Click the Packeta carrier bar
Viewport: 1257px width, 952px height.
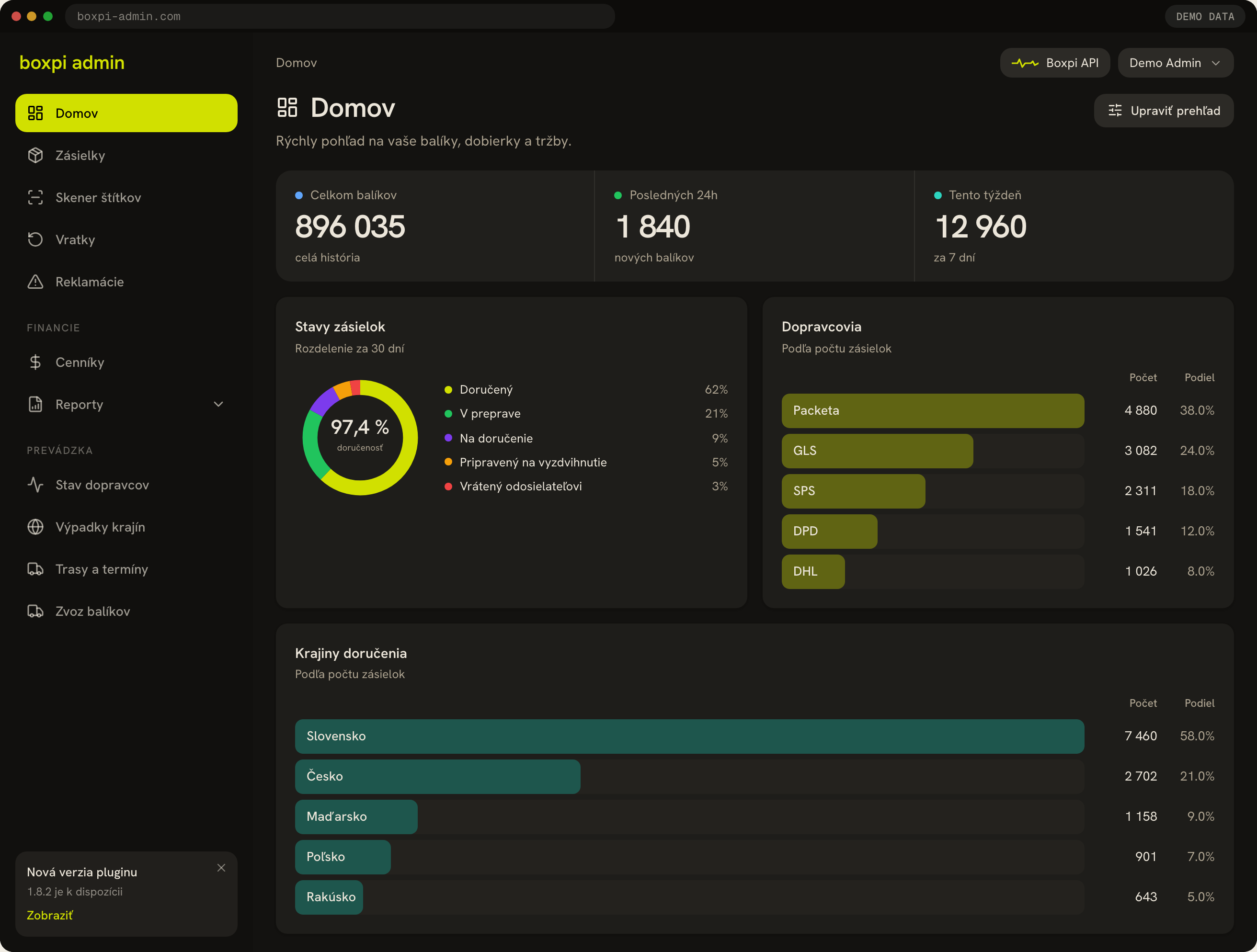tap(933, 410)
